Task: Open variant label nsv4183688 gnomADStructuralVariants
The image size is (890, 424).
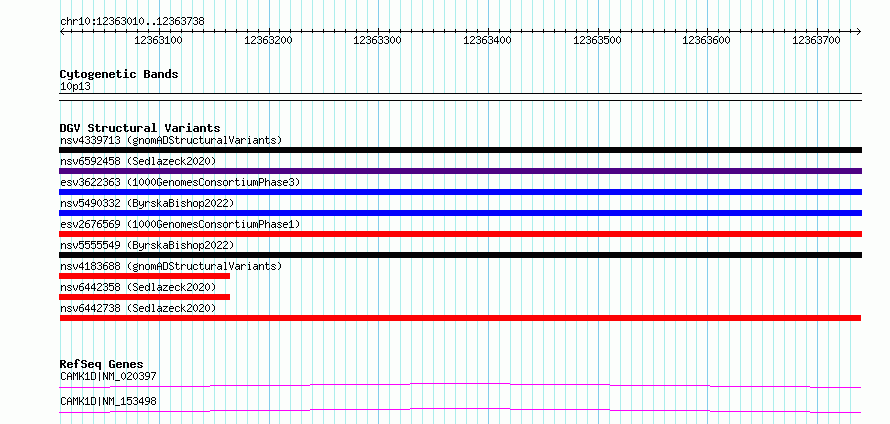Action: [x=171, y=266]
